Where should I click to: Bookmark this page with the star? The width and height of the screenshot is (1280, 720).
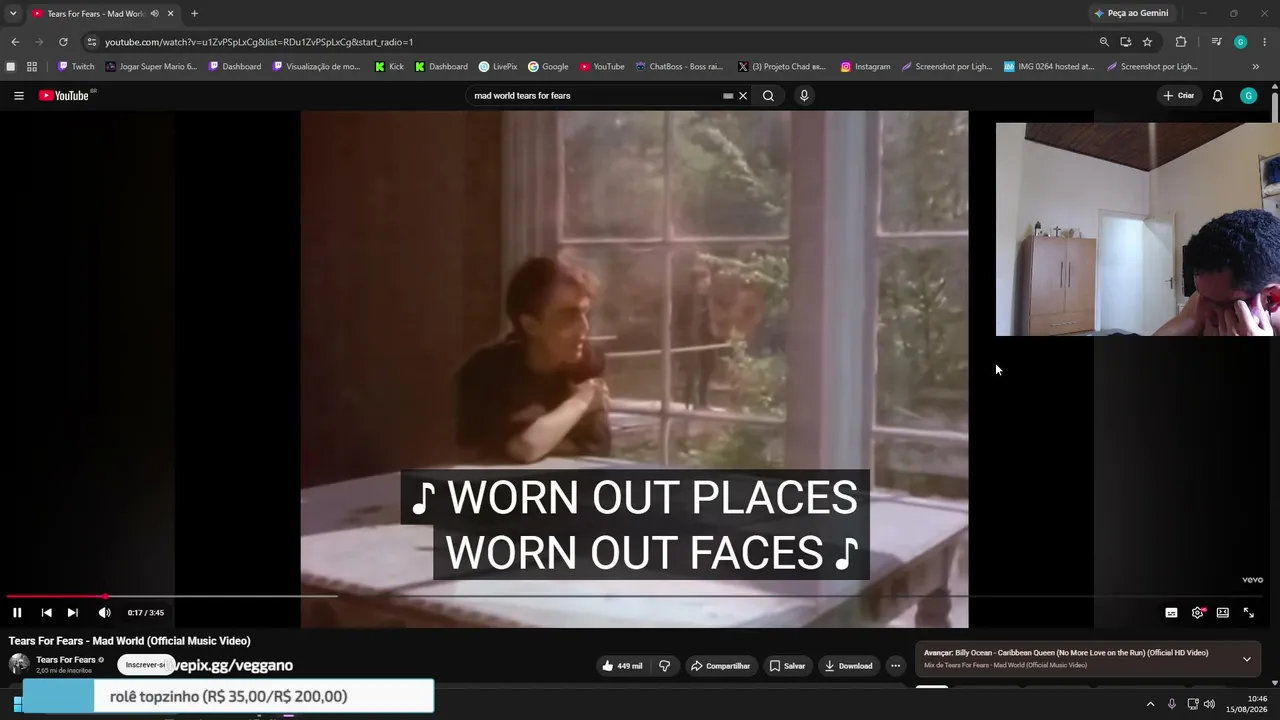pyautogui.click(x=1147, y=42)
